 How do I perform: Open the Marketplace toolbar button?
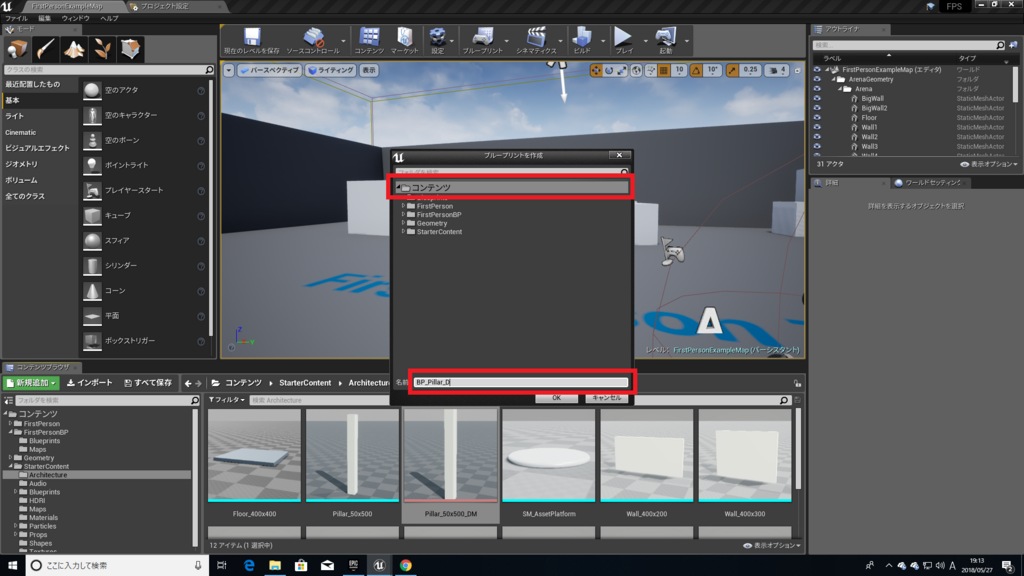point(404,40)
